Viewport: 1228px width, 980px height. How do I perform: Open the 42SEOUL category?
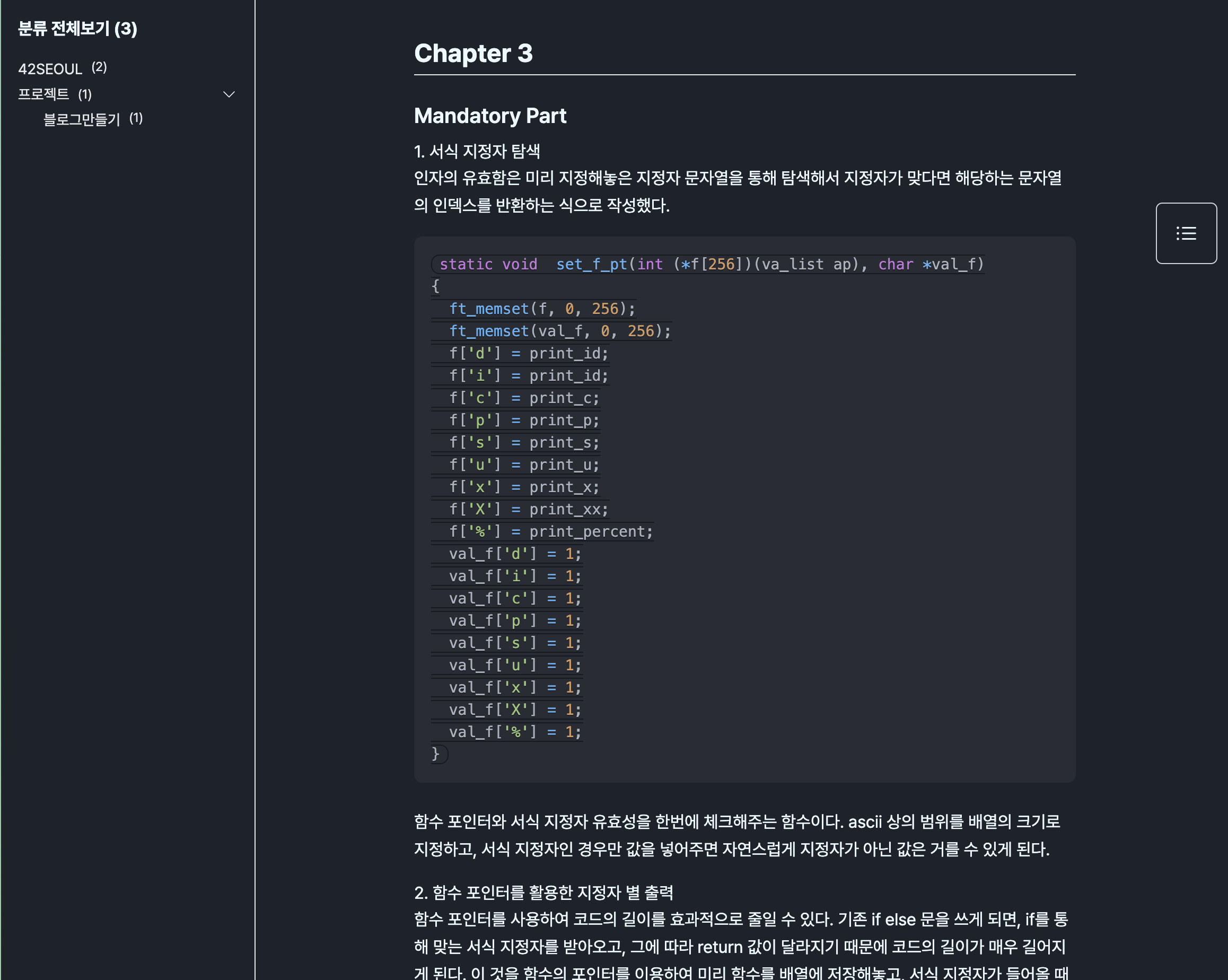(50, 69)
